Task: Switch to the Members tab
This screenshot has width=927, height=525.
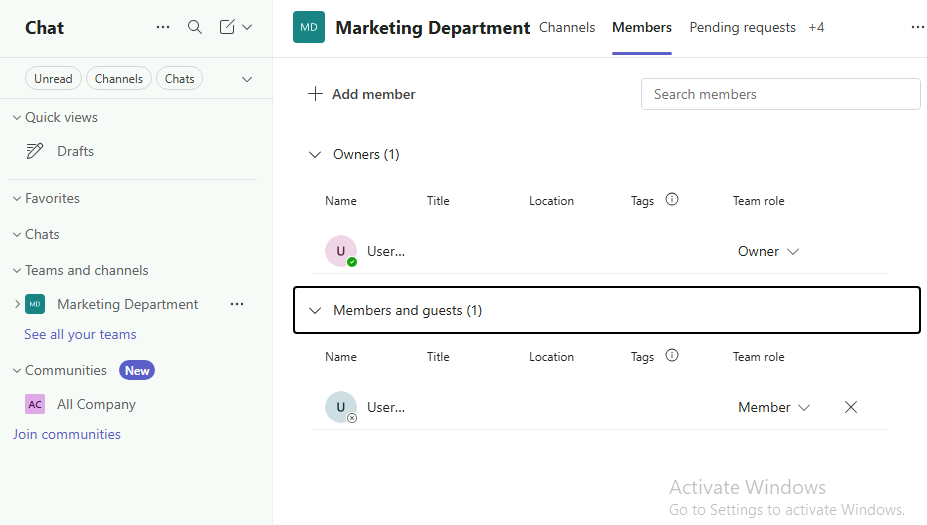Action: pos(642,28)
